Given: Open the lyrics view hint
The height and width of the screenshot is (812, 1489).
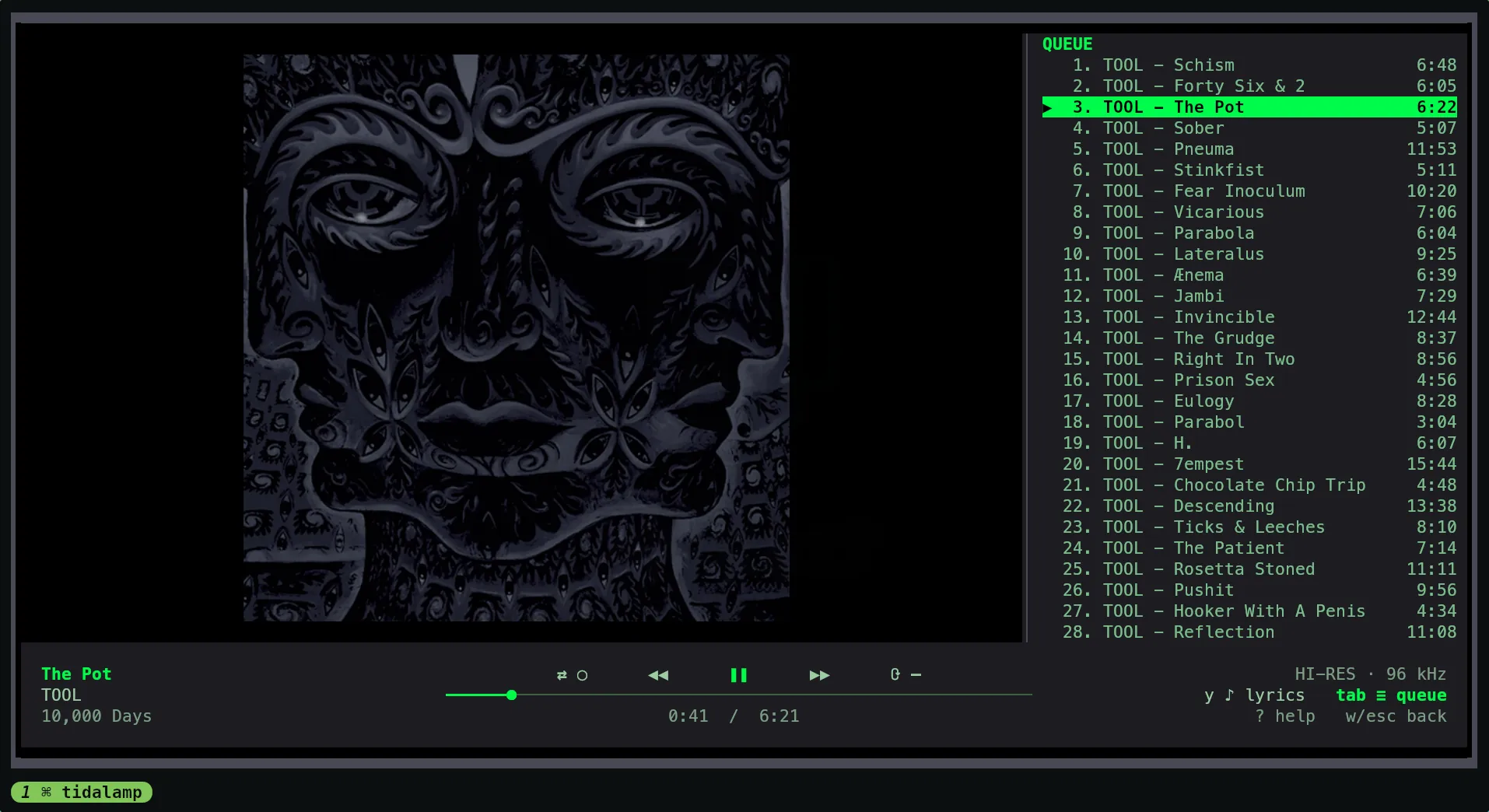Looking at the screenshot, I should click(1254, 695).
